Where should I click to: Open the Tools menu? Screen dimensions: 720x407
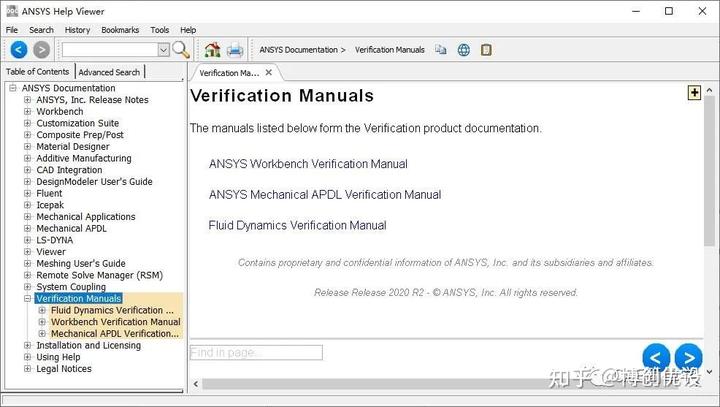click(159, 30)
